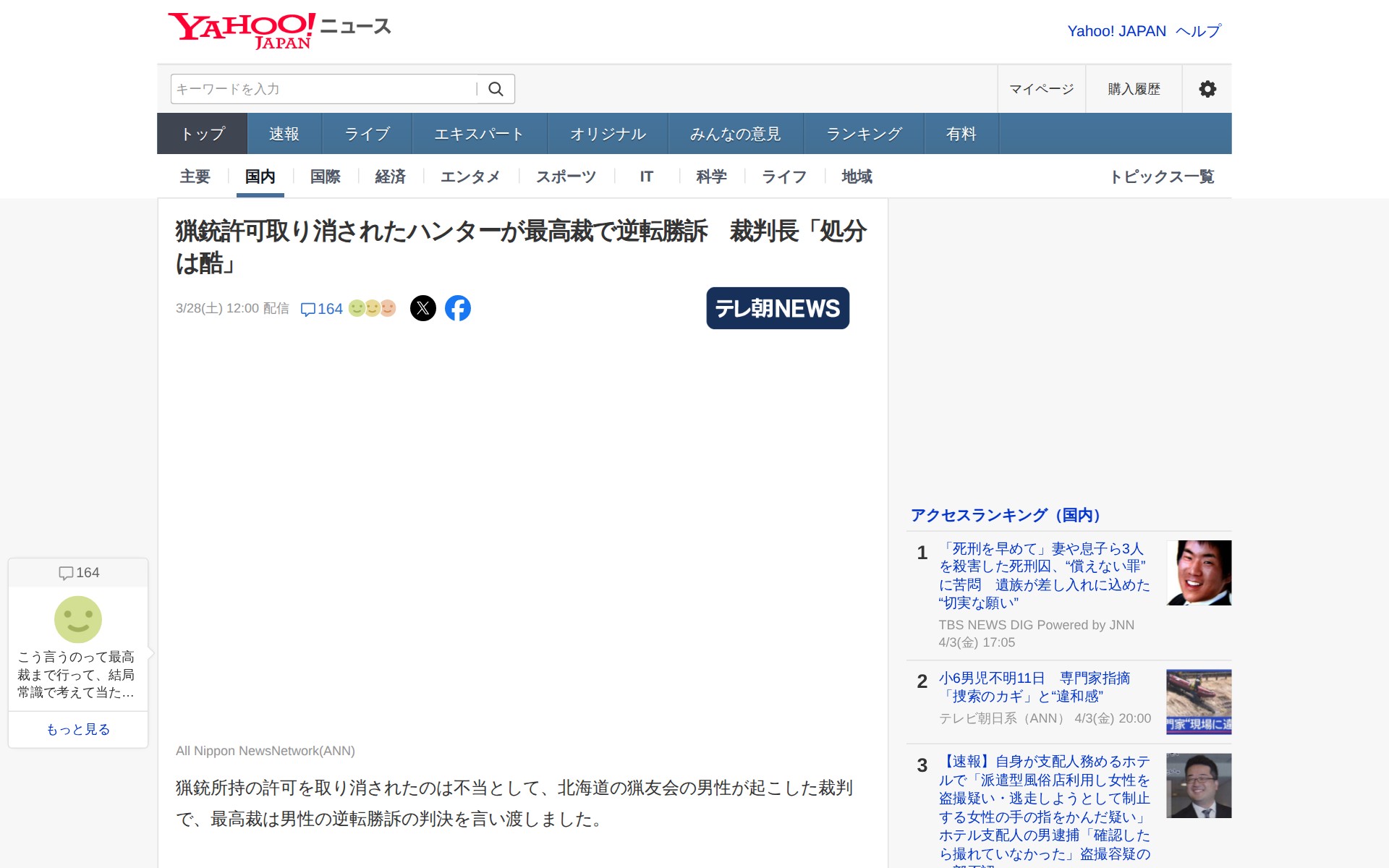Click the テレ朝NEWS logo
The image size is (1389, 868).
click(778, 308)
